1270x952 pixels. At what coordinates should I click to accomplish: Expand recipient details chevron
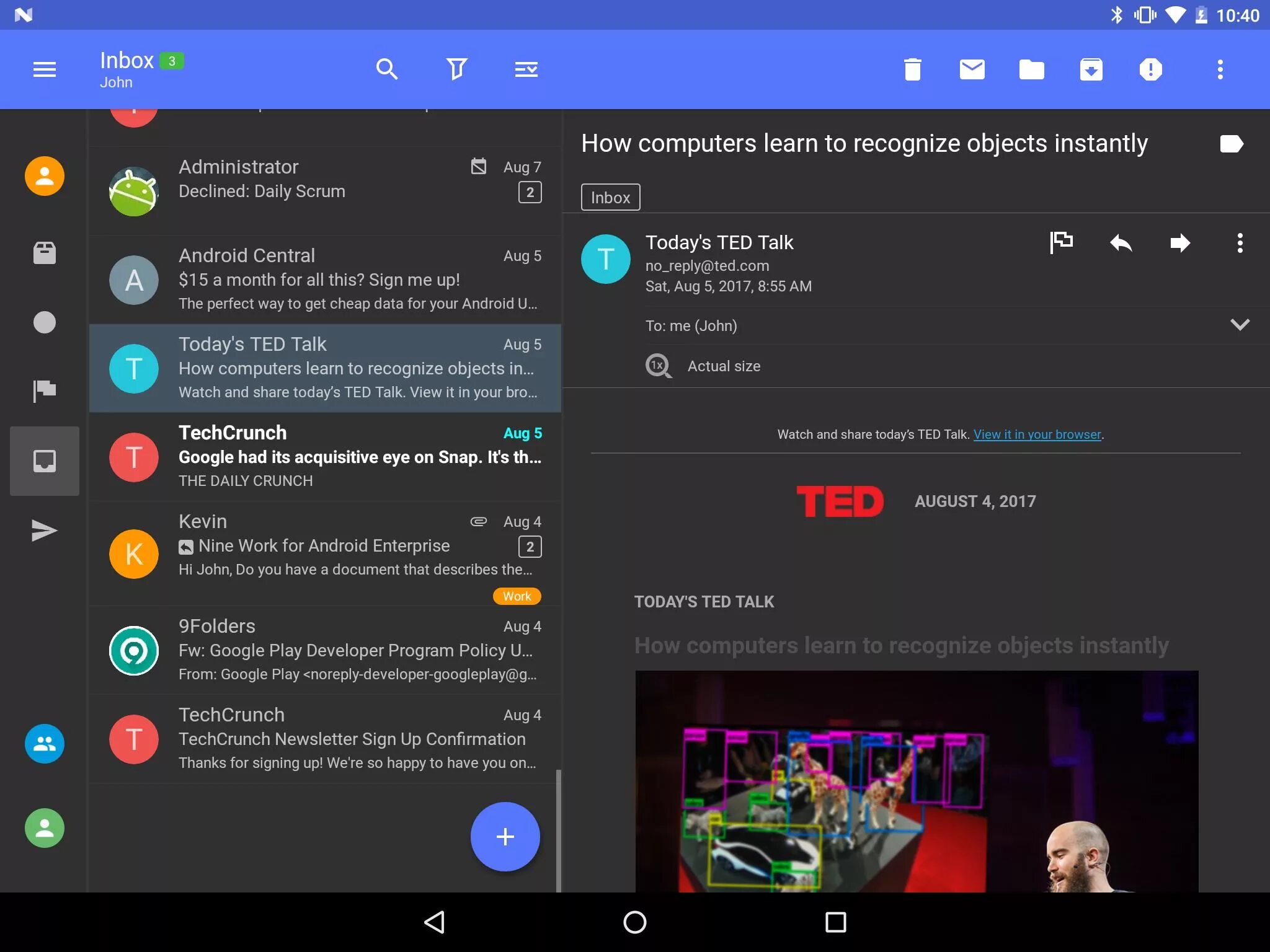1240,325
